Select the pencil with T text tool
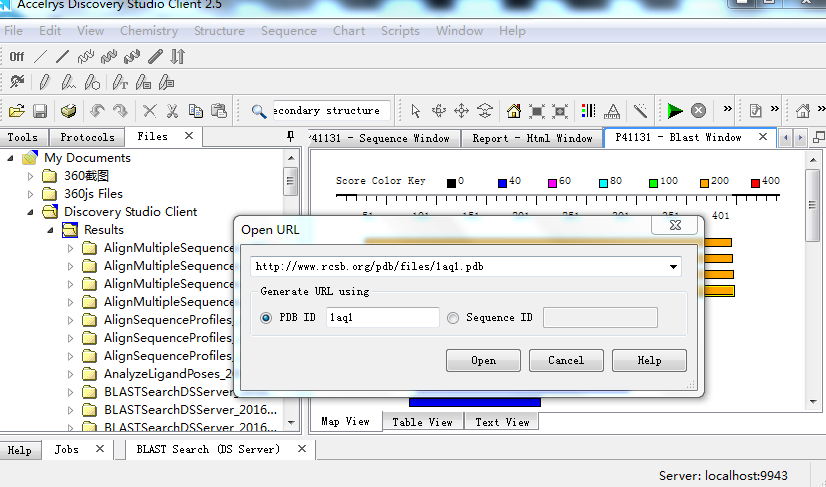826x487 pixels. click(x=120, y=82)
